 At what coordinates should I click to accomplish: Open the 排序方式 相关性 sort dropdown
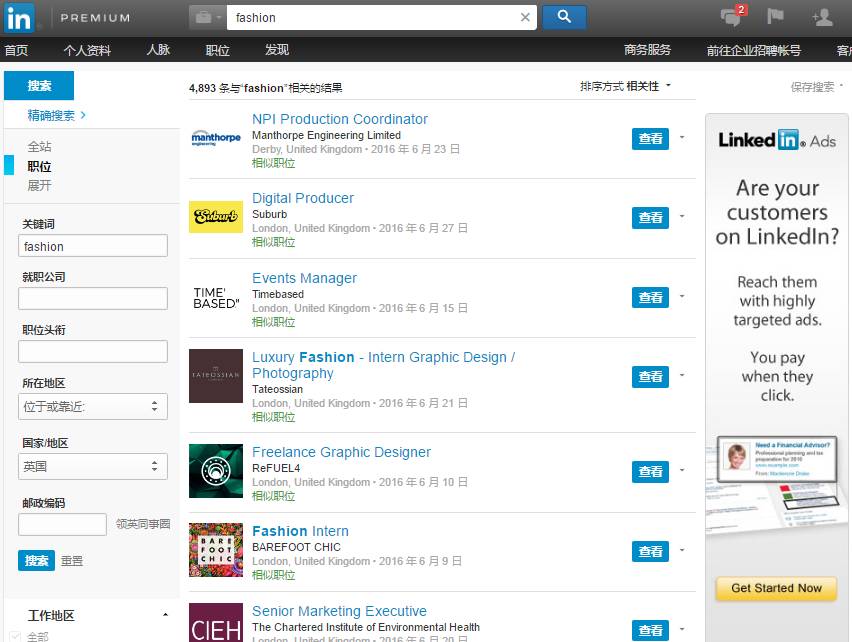click(625, 86)
